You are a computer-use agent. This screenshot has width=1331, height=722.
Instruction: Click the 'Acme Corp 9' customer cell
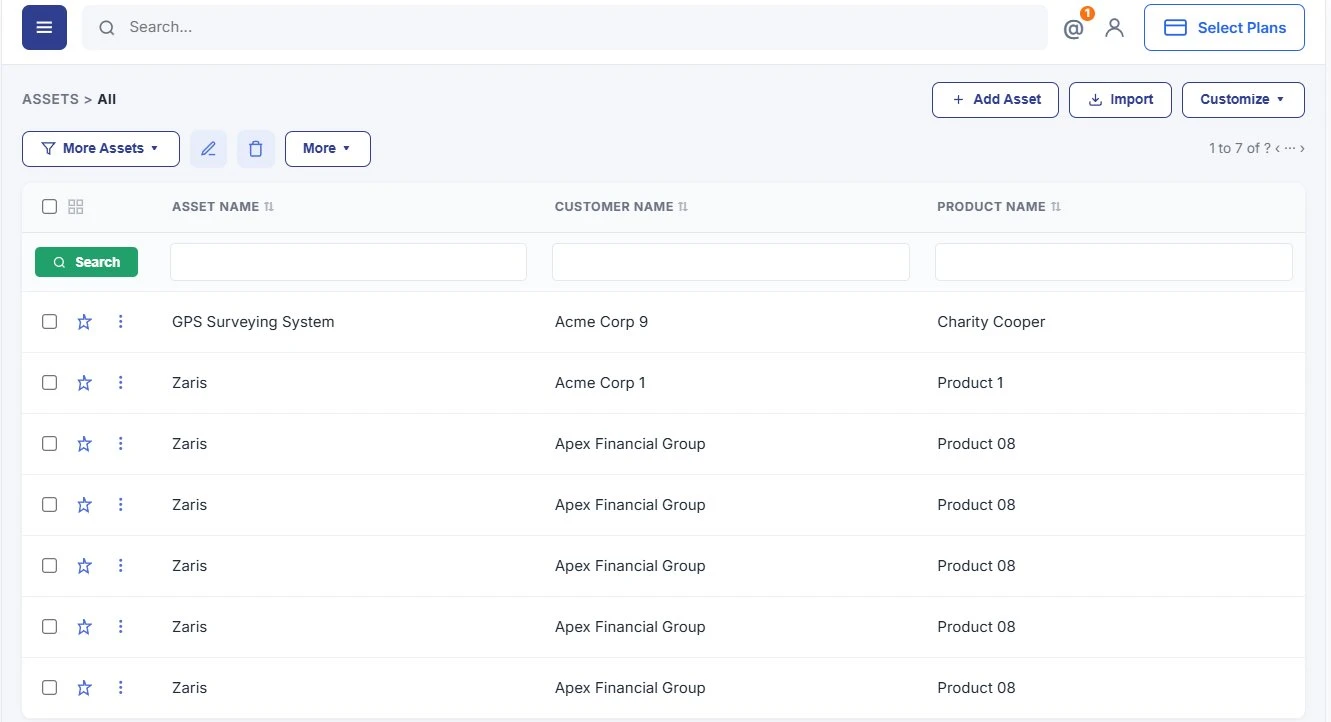coord(601,322)
